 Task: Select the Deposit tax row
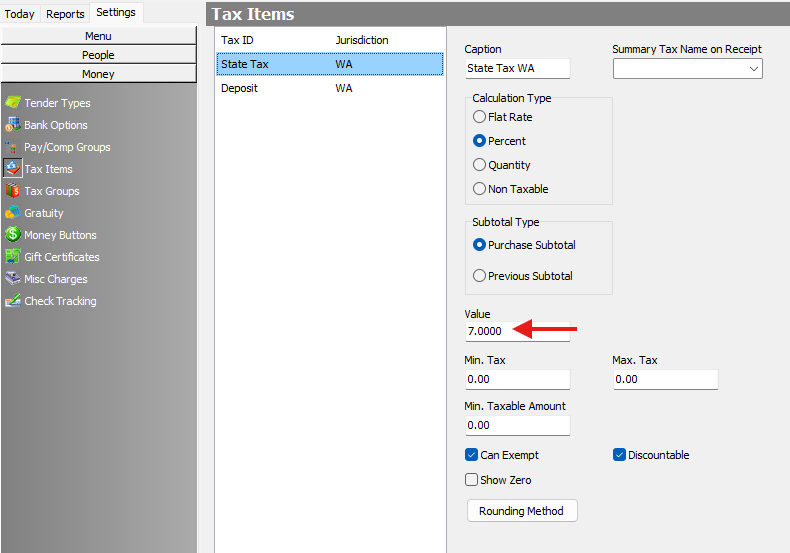330,88
